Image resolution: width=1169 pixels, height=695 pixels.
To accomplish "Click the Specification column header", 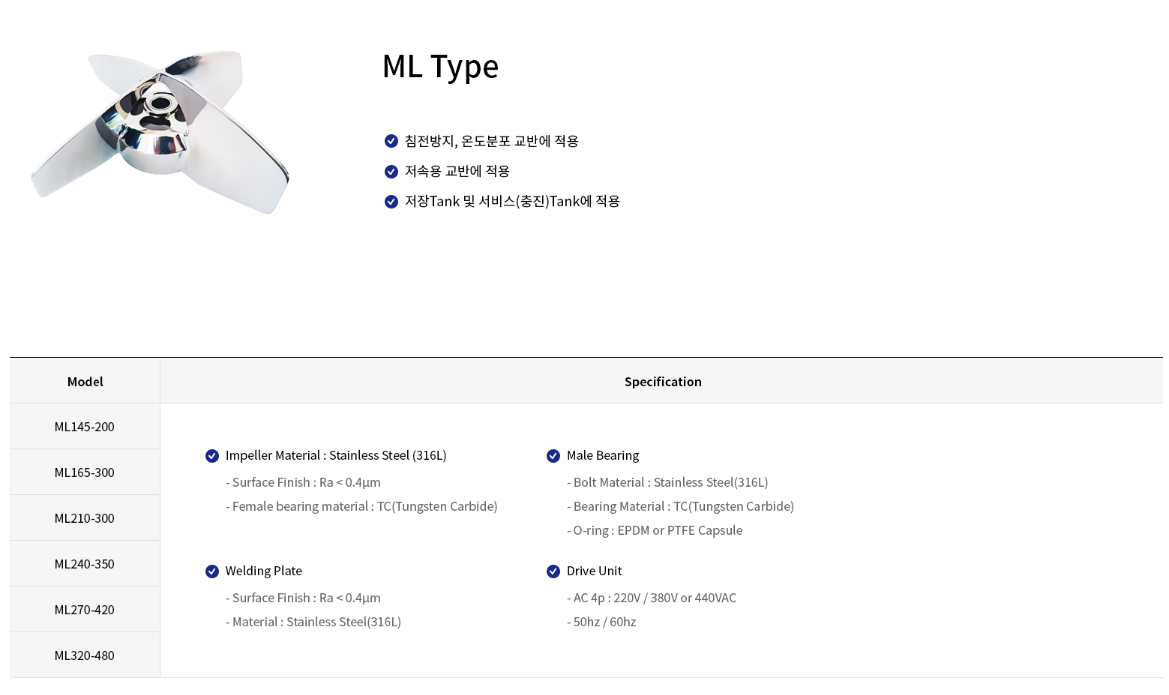I will (662, 382).
